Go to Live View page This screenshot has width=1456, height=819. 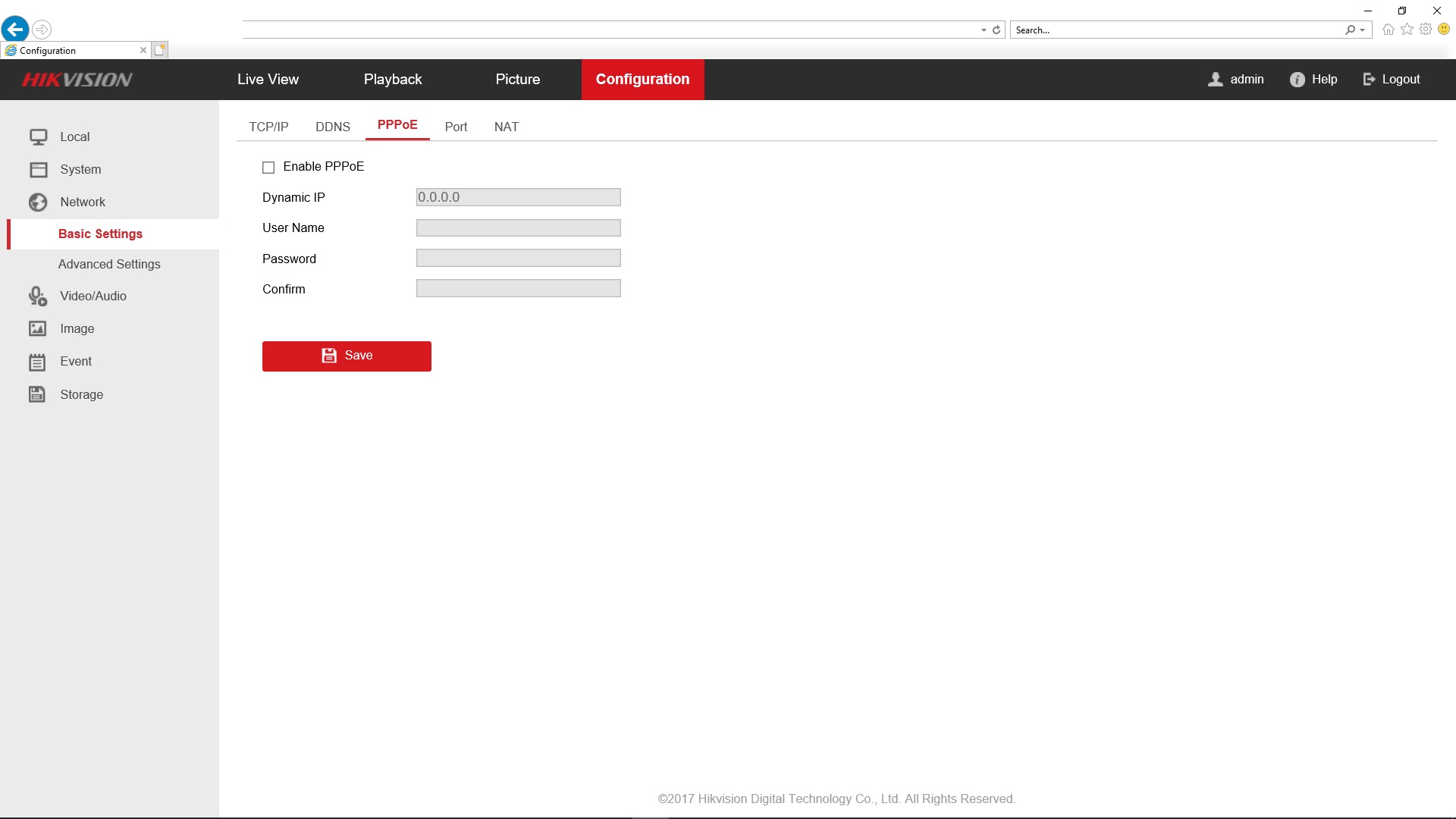click(268, 80)
